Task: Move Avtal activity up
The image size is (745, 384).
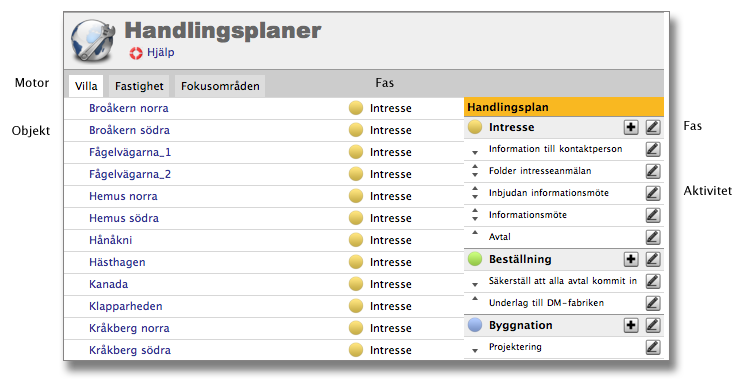Action: 475,233
